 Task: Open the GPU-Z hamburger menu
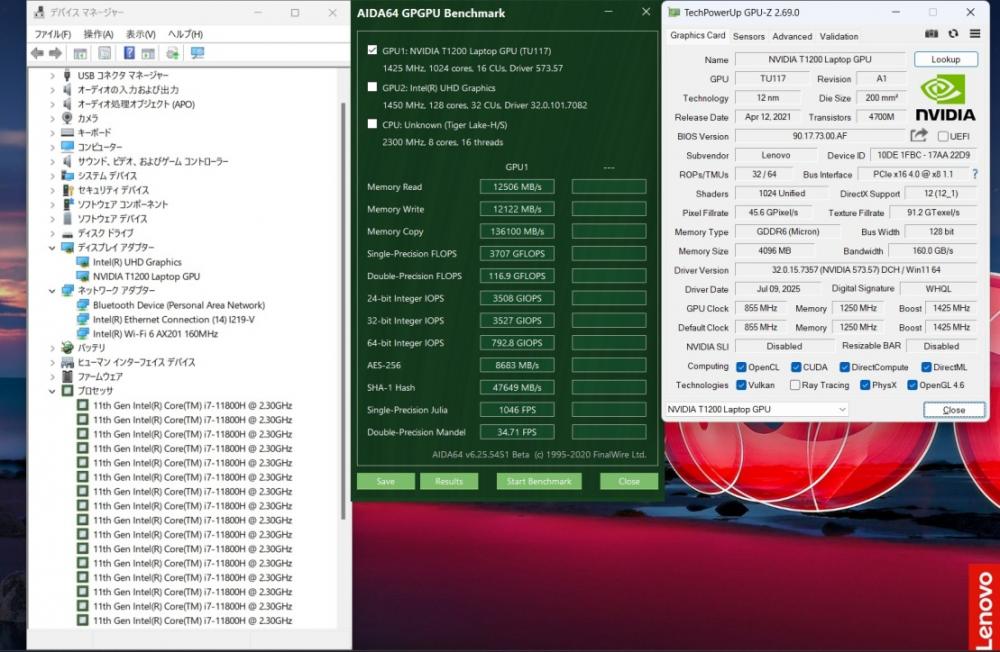973,34
